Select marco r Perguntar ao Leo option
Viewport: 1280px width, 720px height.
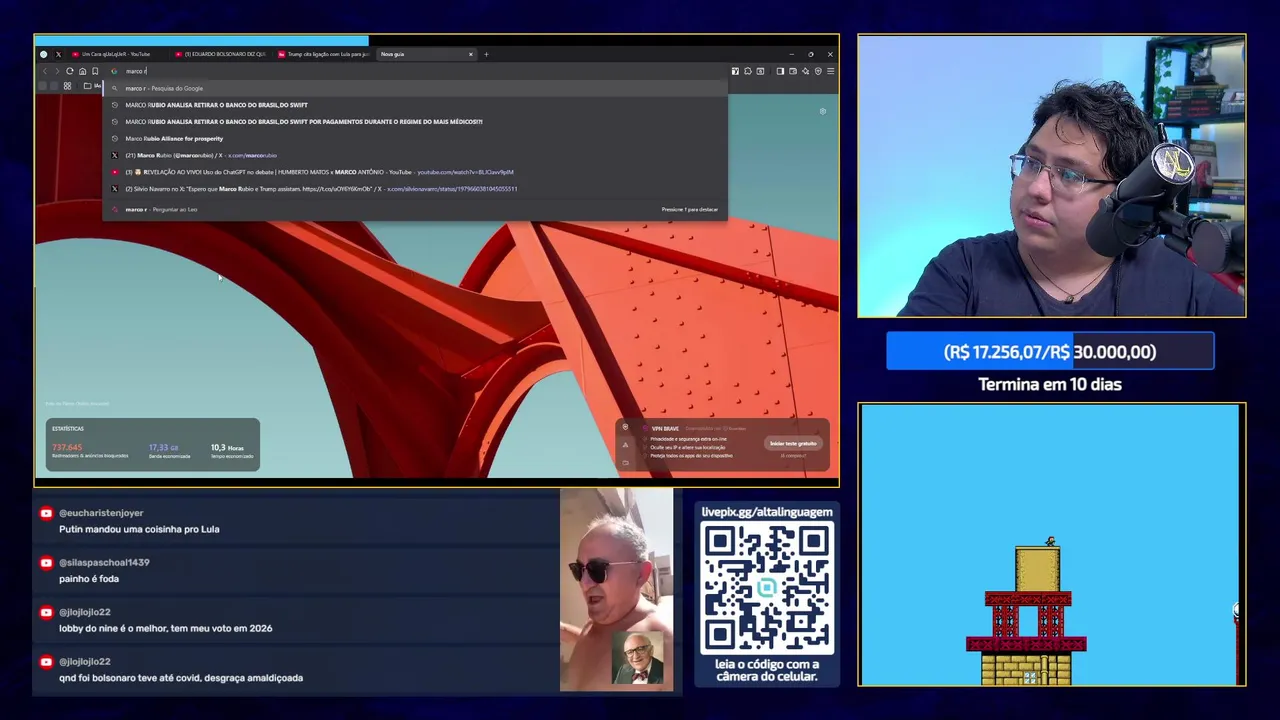[x=415, y=209]
